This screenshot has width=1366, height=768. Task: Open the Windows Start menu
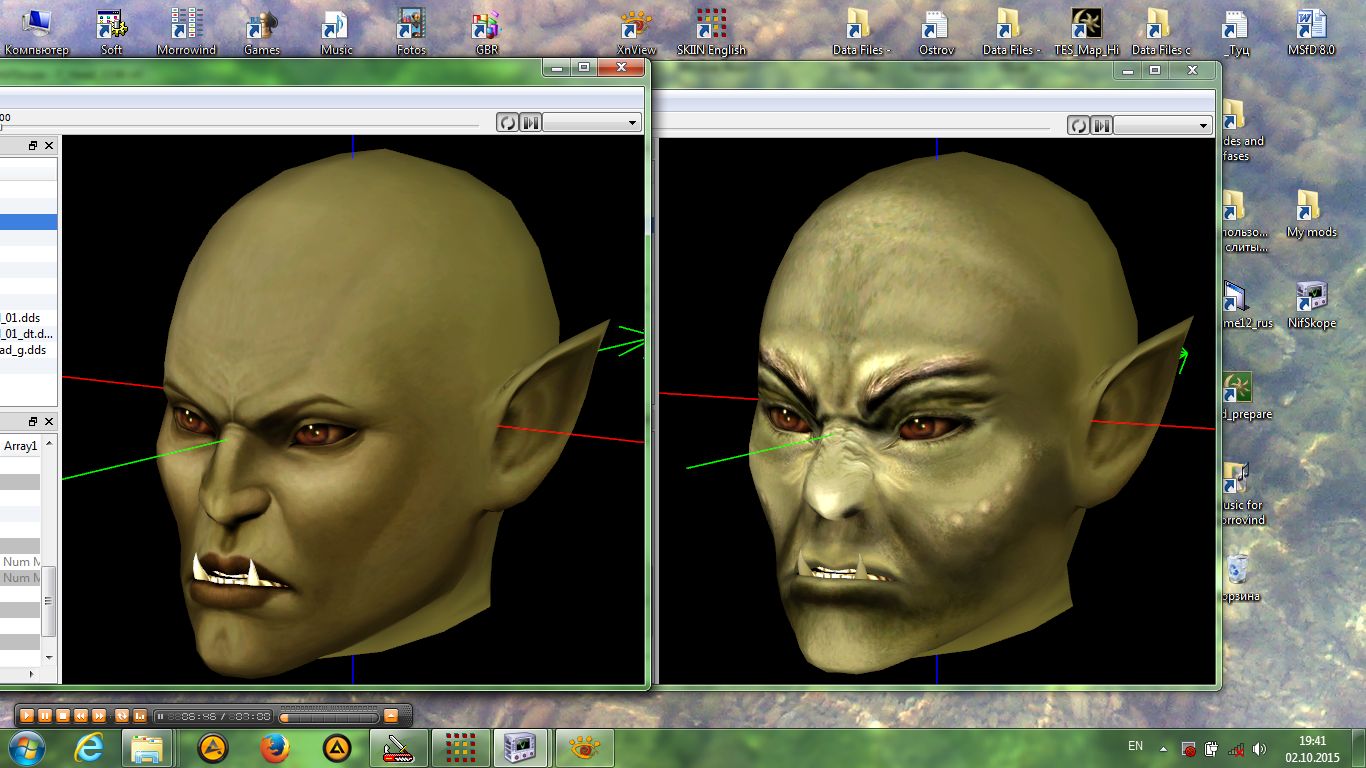(x=26, y=747)
